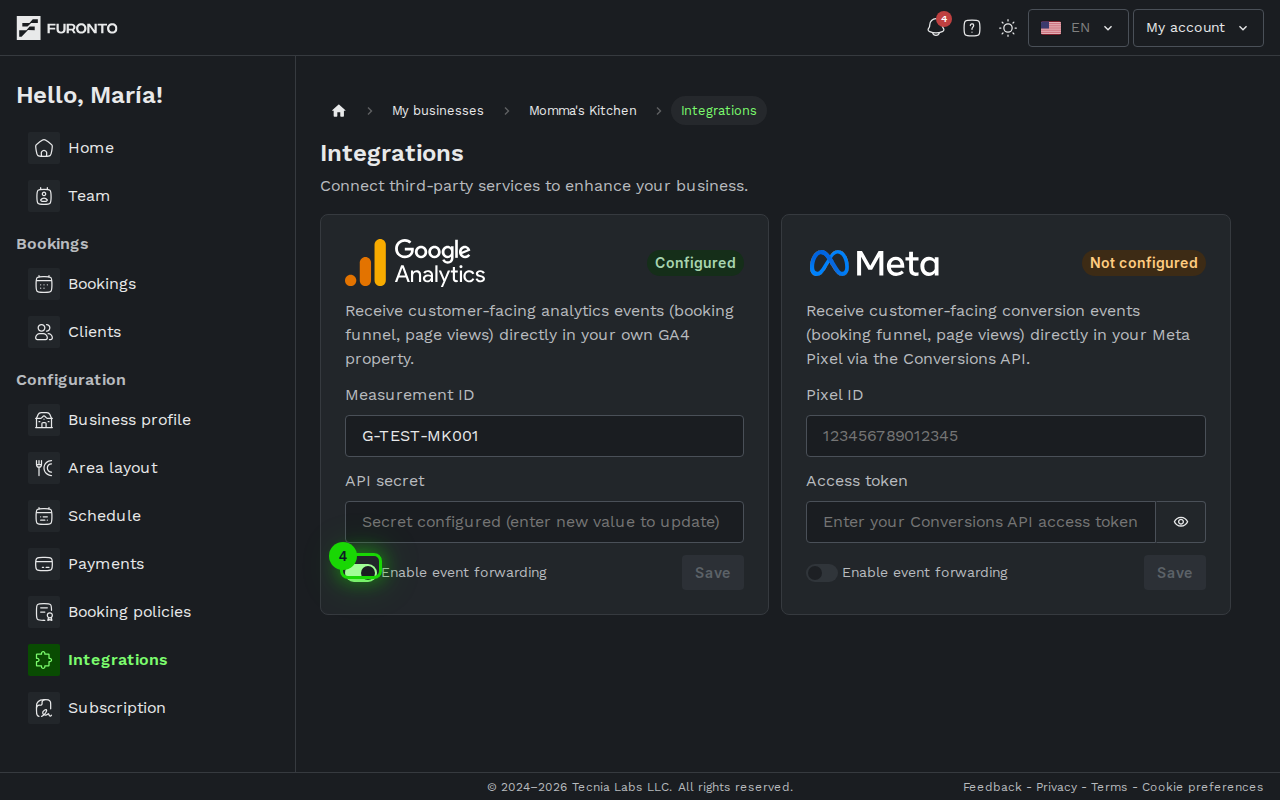1280x800 pixels.
Task: Open the Clients menu entry
Action: (94, 332)
